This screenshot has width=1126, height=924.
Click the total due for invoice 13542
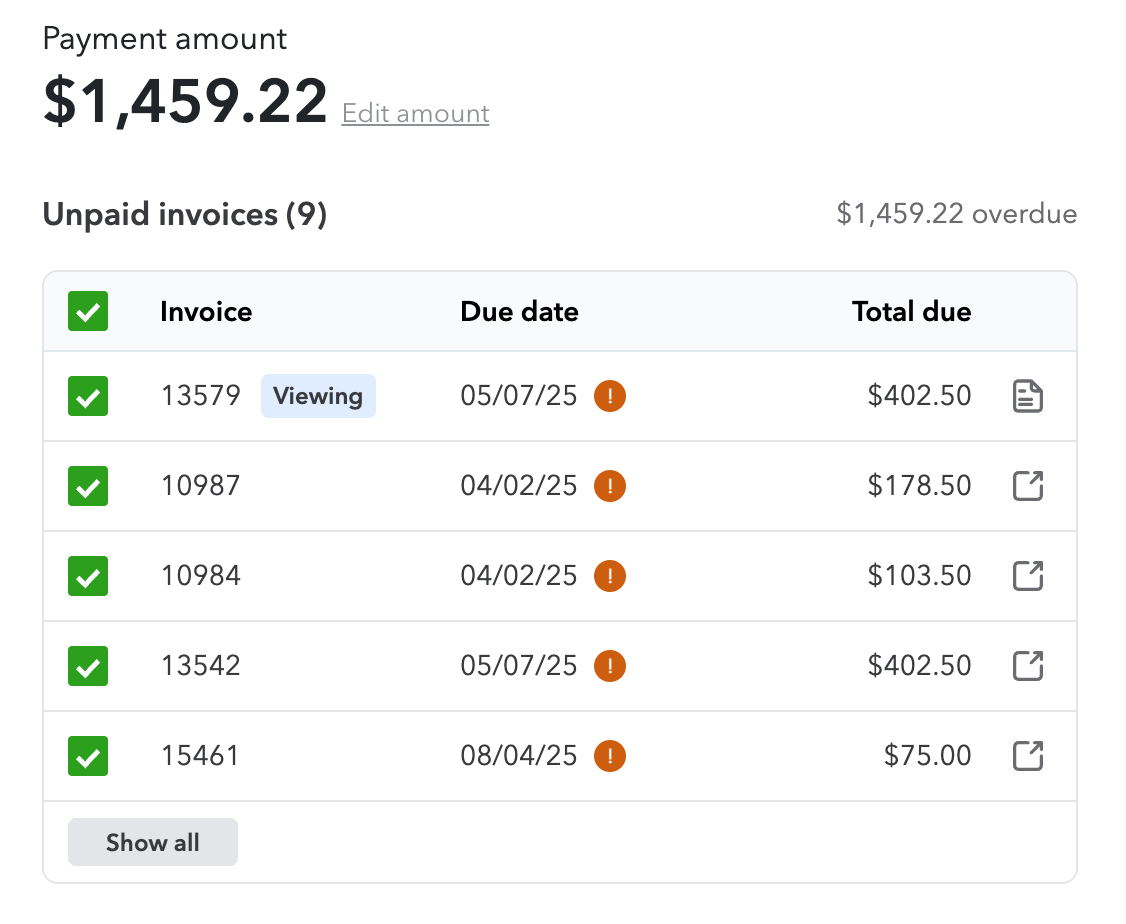pyautogui.click(x=919, y=666)
